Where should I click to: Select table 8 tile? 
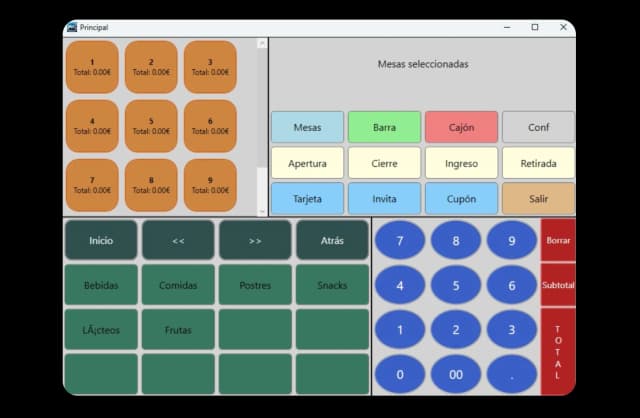point(151,185)
